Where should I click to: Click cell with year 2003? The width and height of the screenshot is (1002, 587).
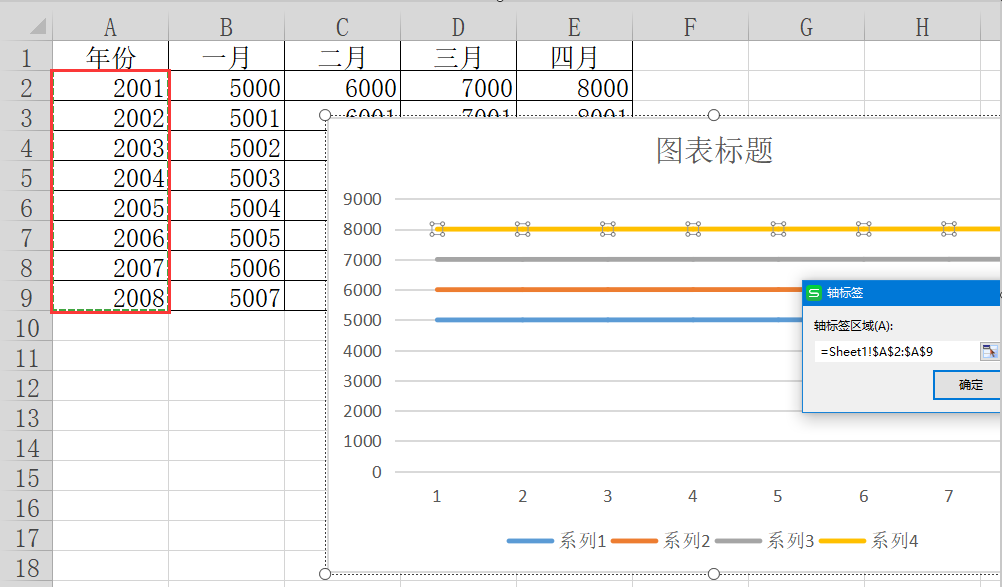111,148
